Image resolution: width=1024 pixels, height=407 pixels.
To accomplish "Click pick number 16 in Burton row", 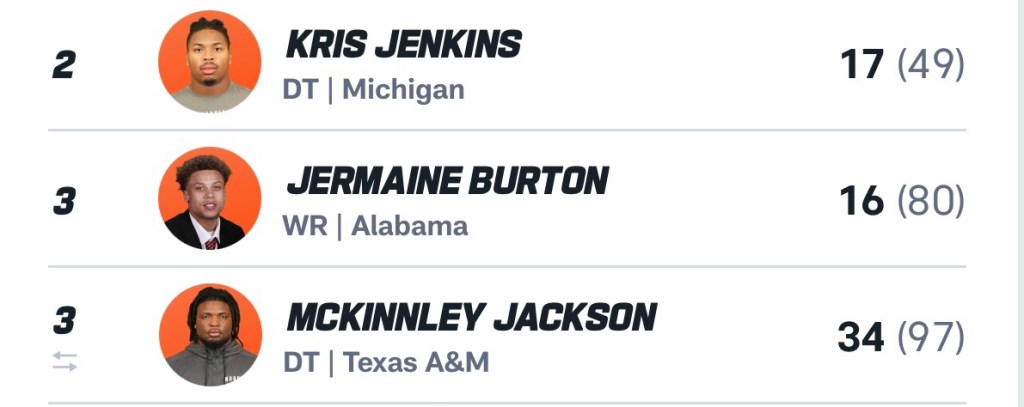I will (x=862, y=202).
